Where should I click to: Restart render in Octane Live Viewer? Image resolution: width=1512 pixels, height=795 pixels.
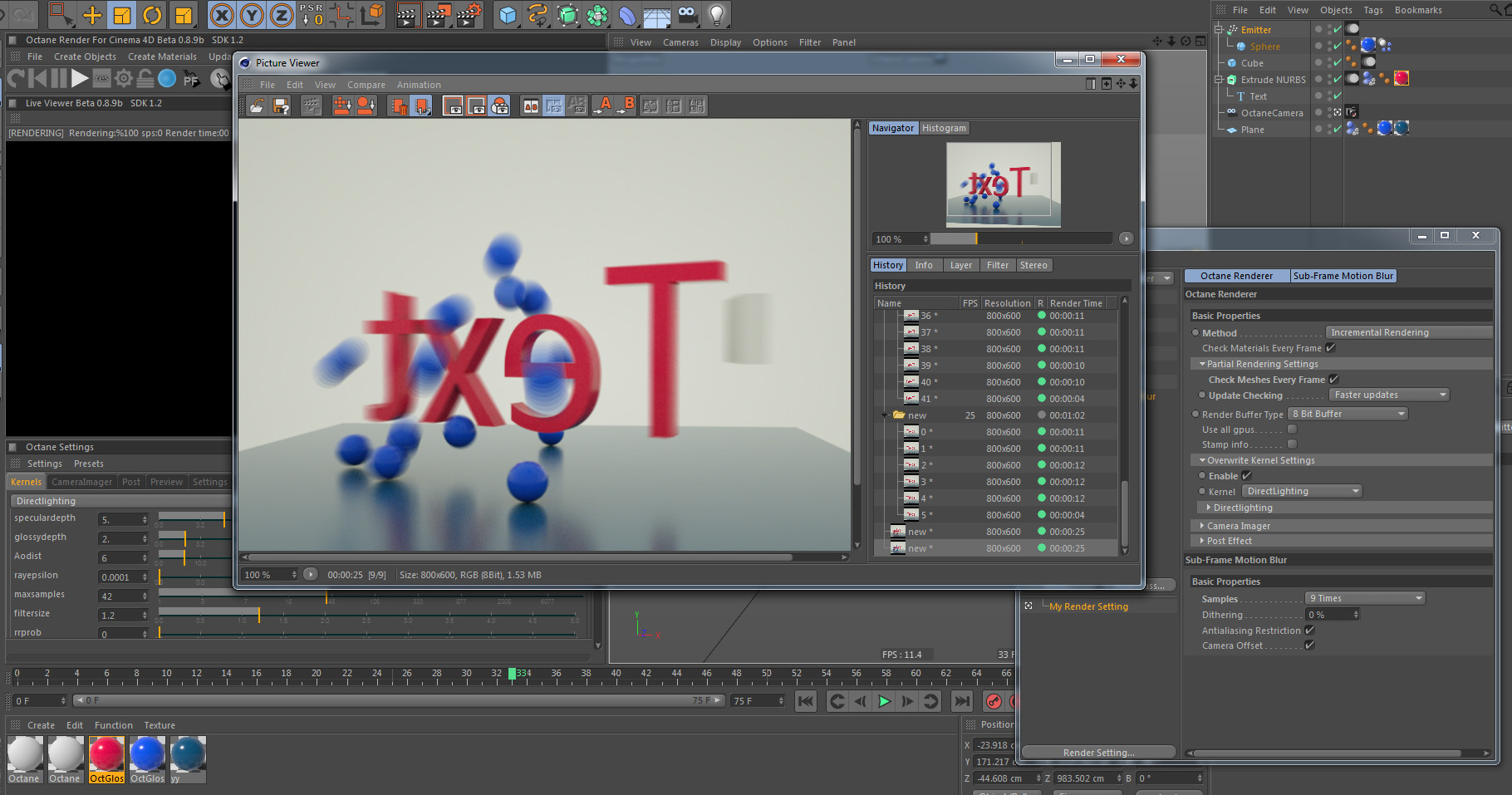tap(16, 78)
